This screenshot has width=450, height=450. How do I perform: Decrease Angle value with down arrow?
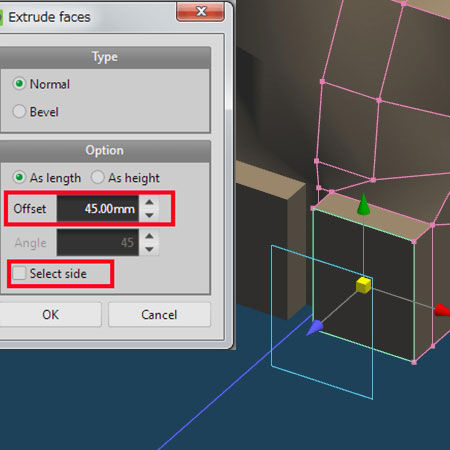(149, 249)
